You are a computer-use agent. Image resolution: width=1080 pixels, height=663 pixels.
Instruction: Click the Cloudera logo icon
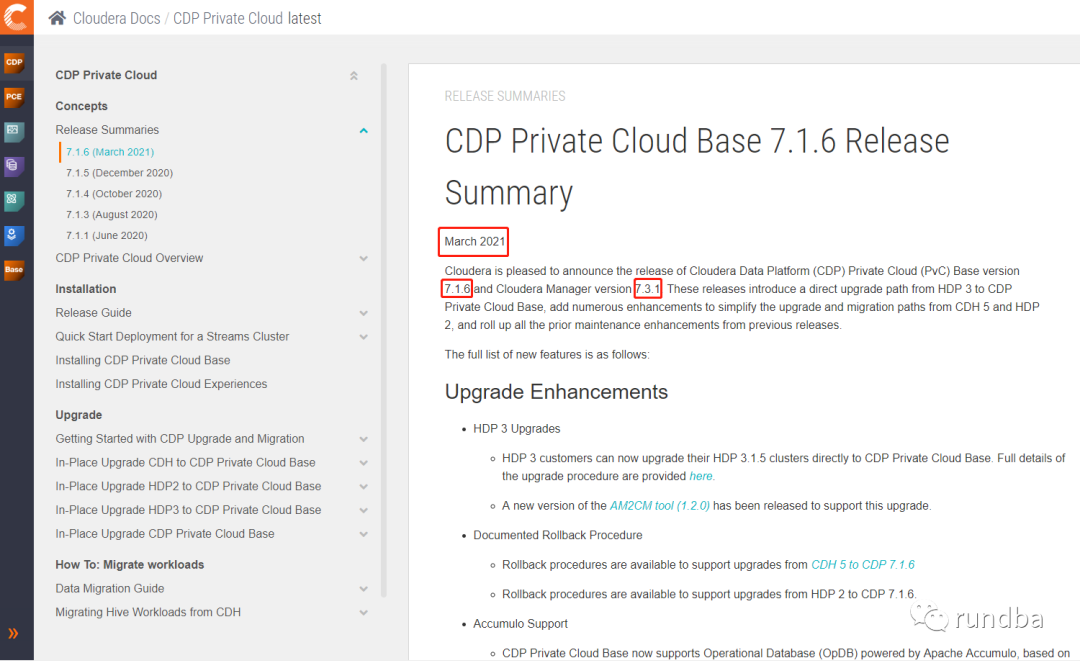[x=16, y=17]
